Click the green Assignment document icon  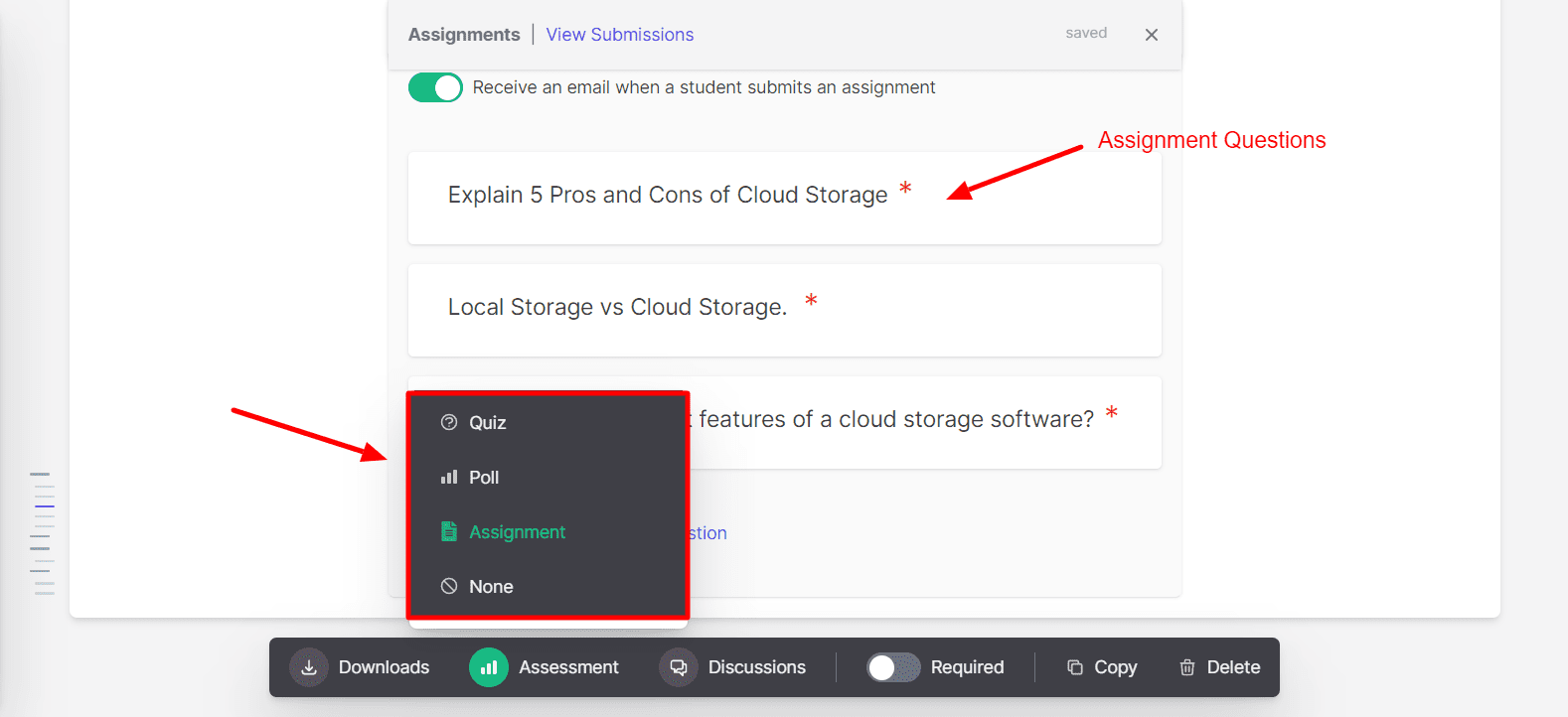pyautogui.click(x=449, y=531)
